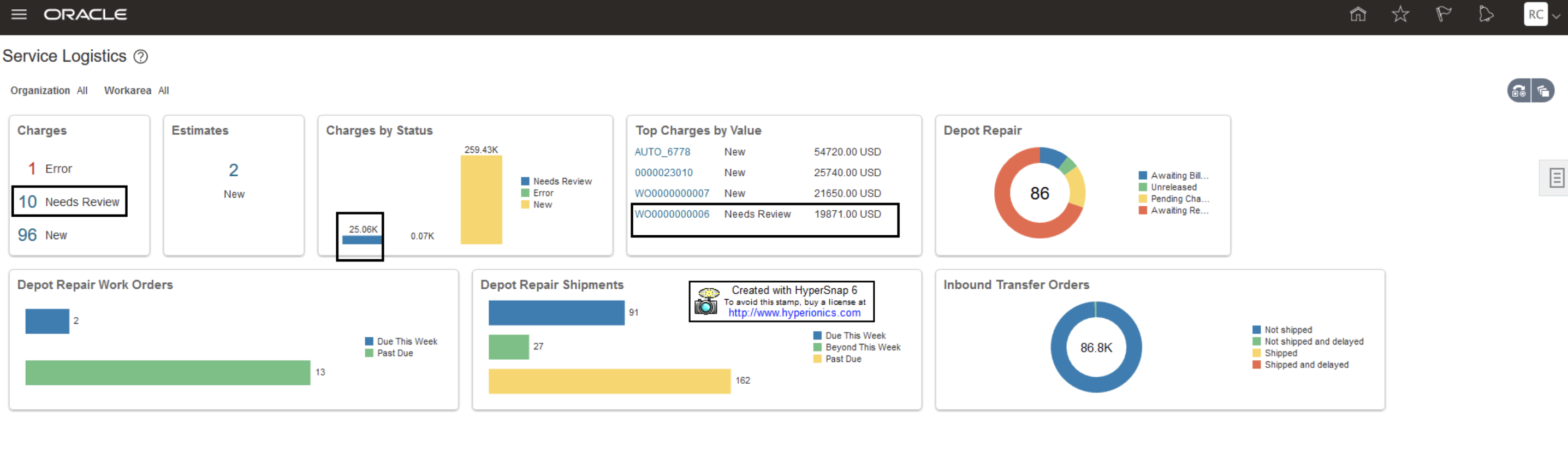The image size is (1568, 452).
Task: Open the hamburger navigation menu
Action: 19,15
